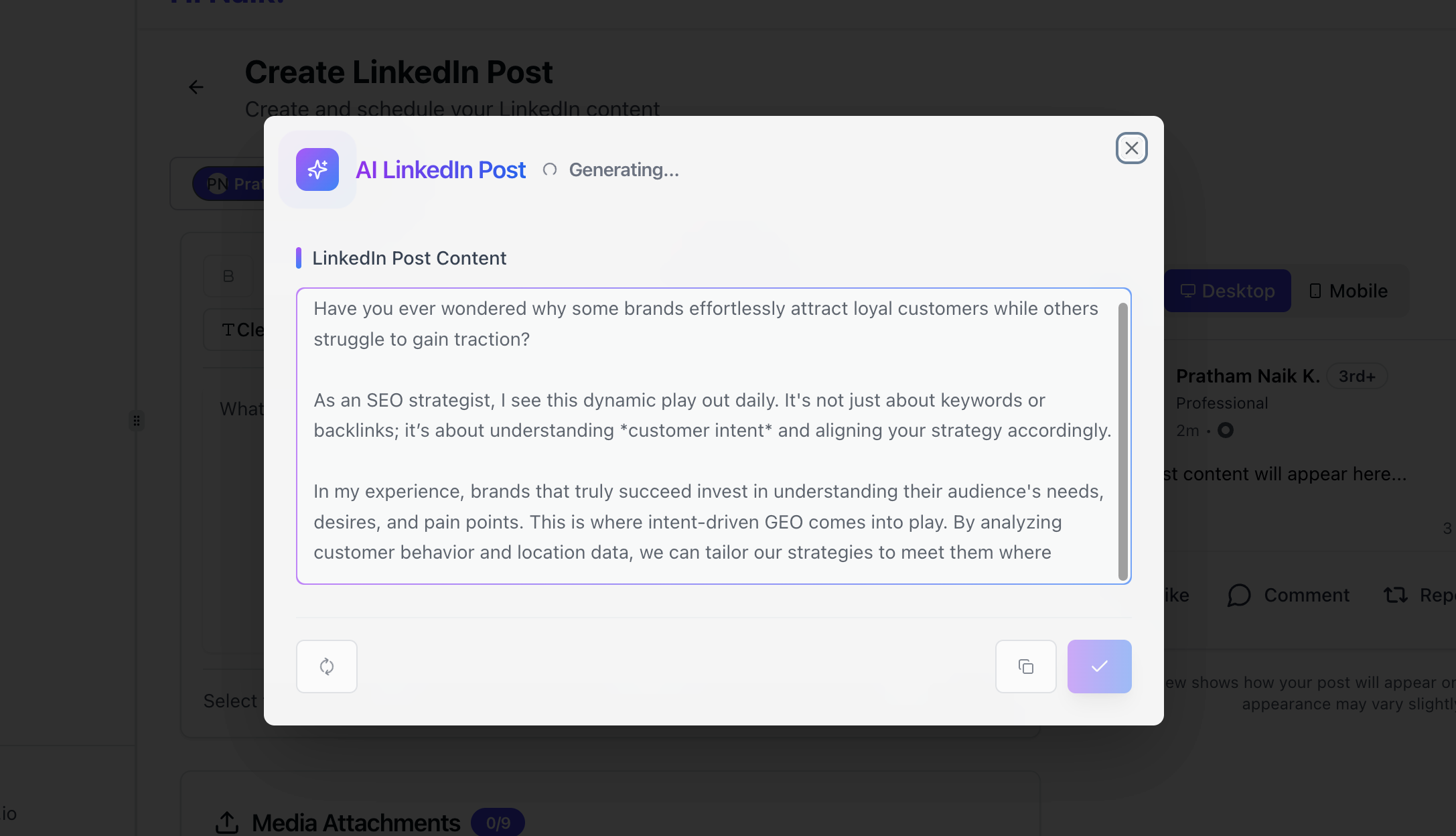Click the Repost arrows icon

tap(1396, 595)
